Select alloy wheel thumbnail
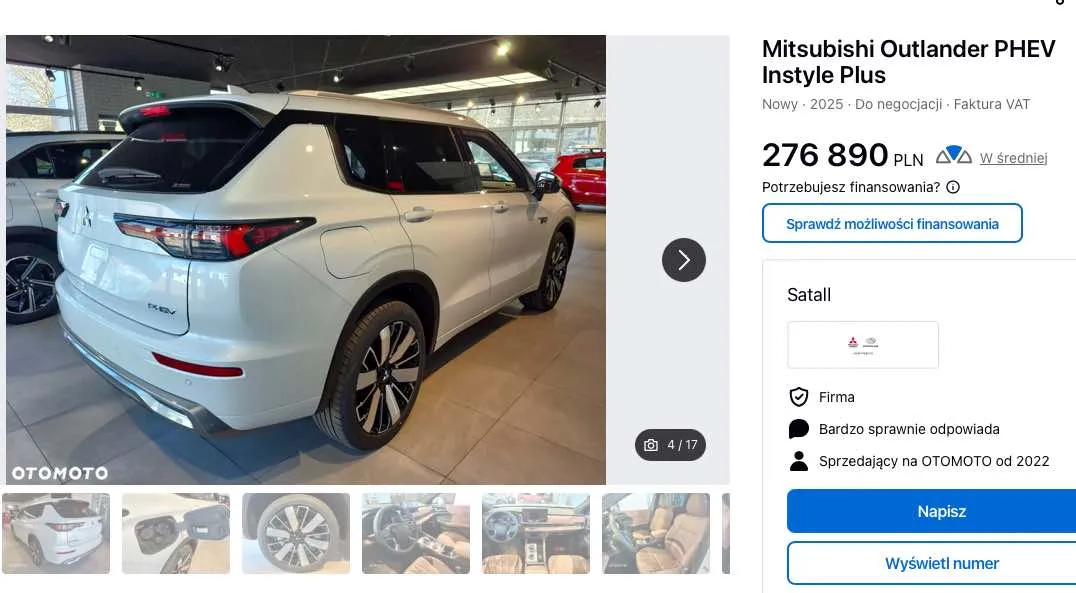The width and height of the screenshot is (1076, 593). (296, 533)
